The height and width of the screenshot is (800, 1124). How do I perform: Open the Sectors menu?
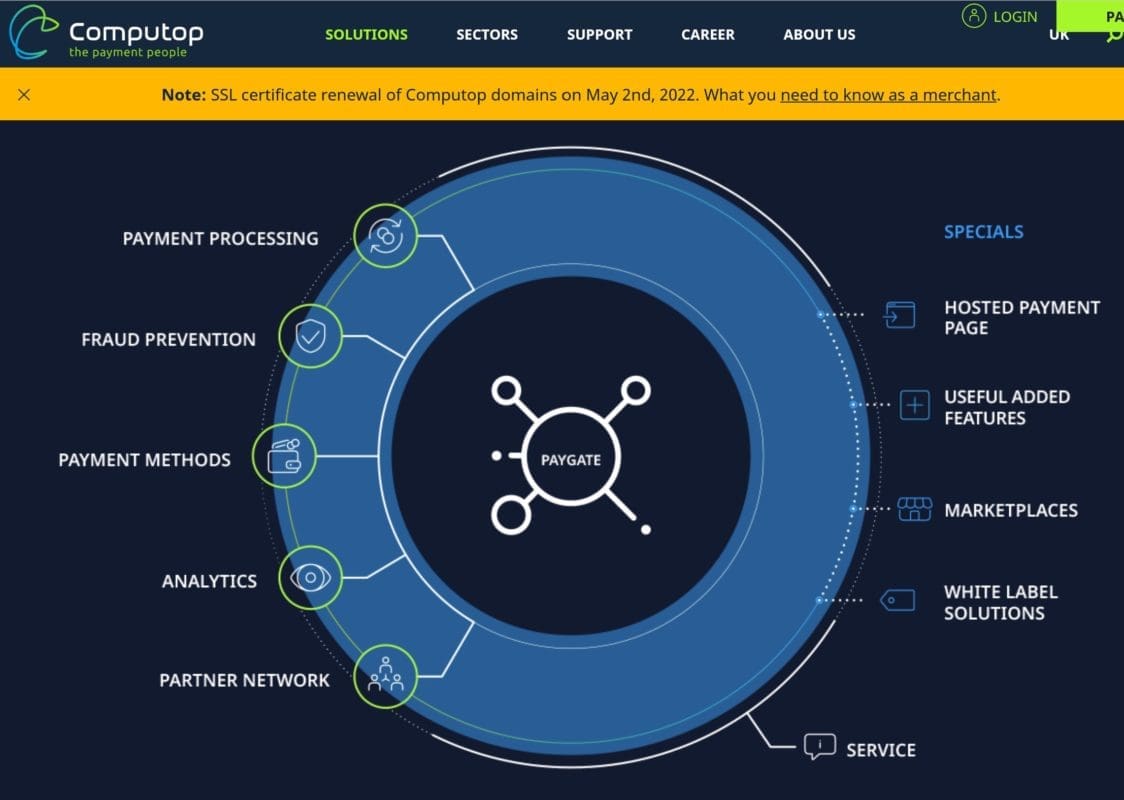coord(487,34)
